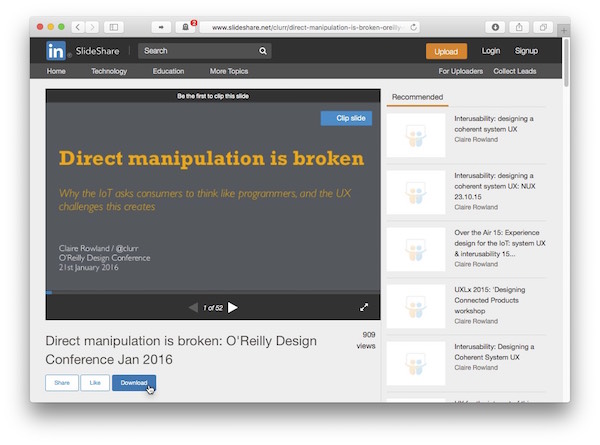This screenshot has height=445, width=600.
Task: Open the Login link
Action: [491, 51]
